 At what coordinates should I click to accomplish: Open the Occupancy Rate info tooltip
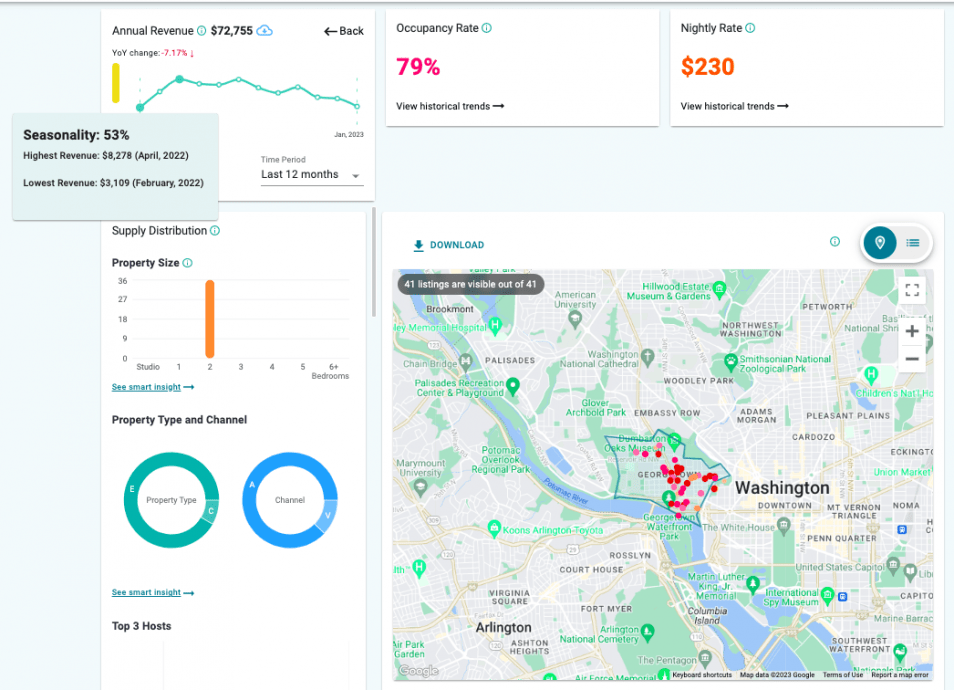click(486, 28)
